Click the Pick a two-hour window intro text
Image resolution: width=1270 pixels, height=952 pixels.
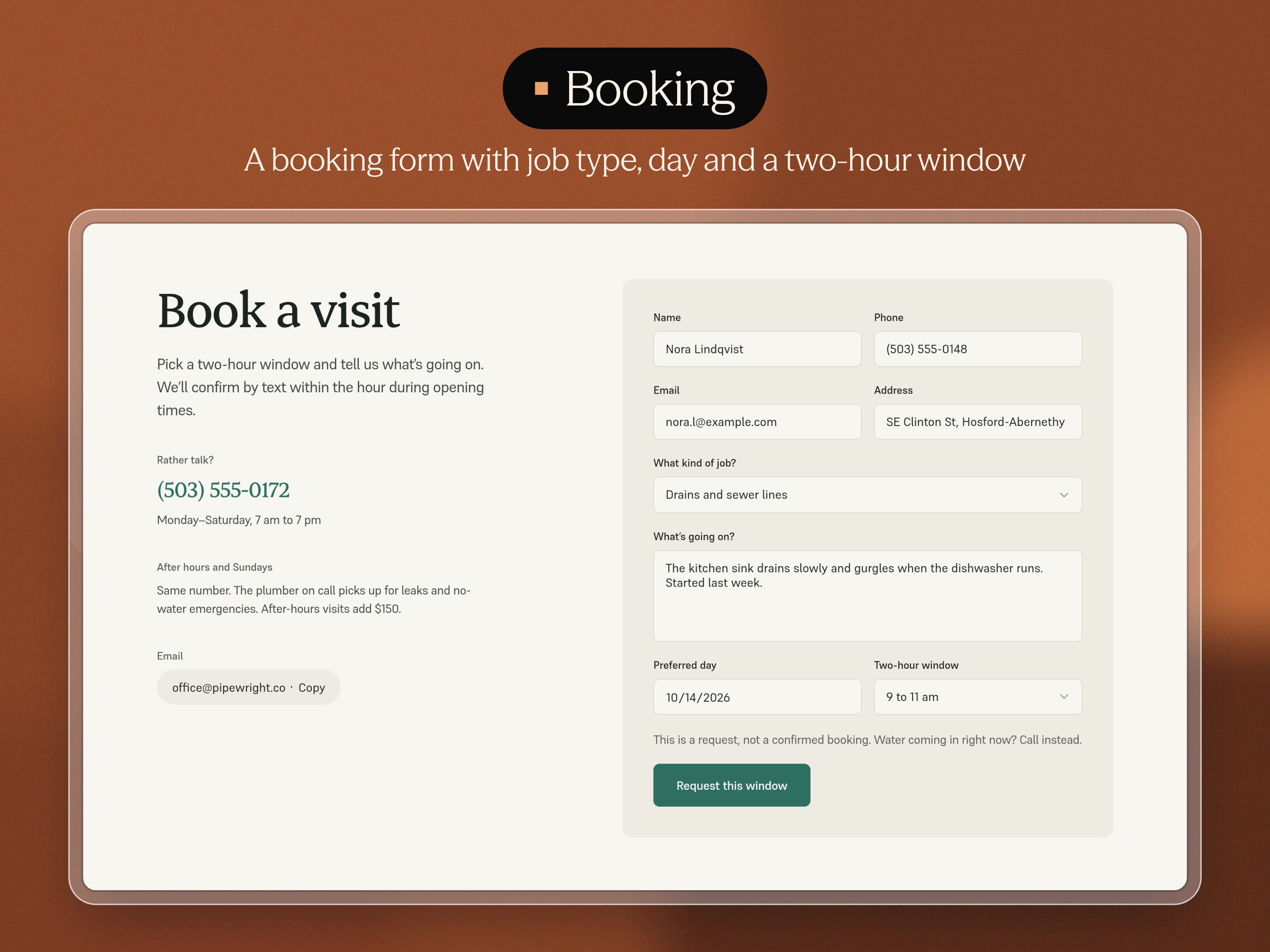320,387
